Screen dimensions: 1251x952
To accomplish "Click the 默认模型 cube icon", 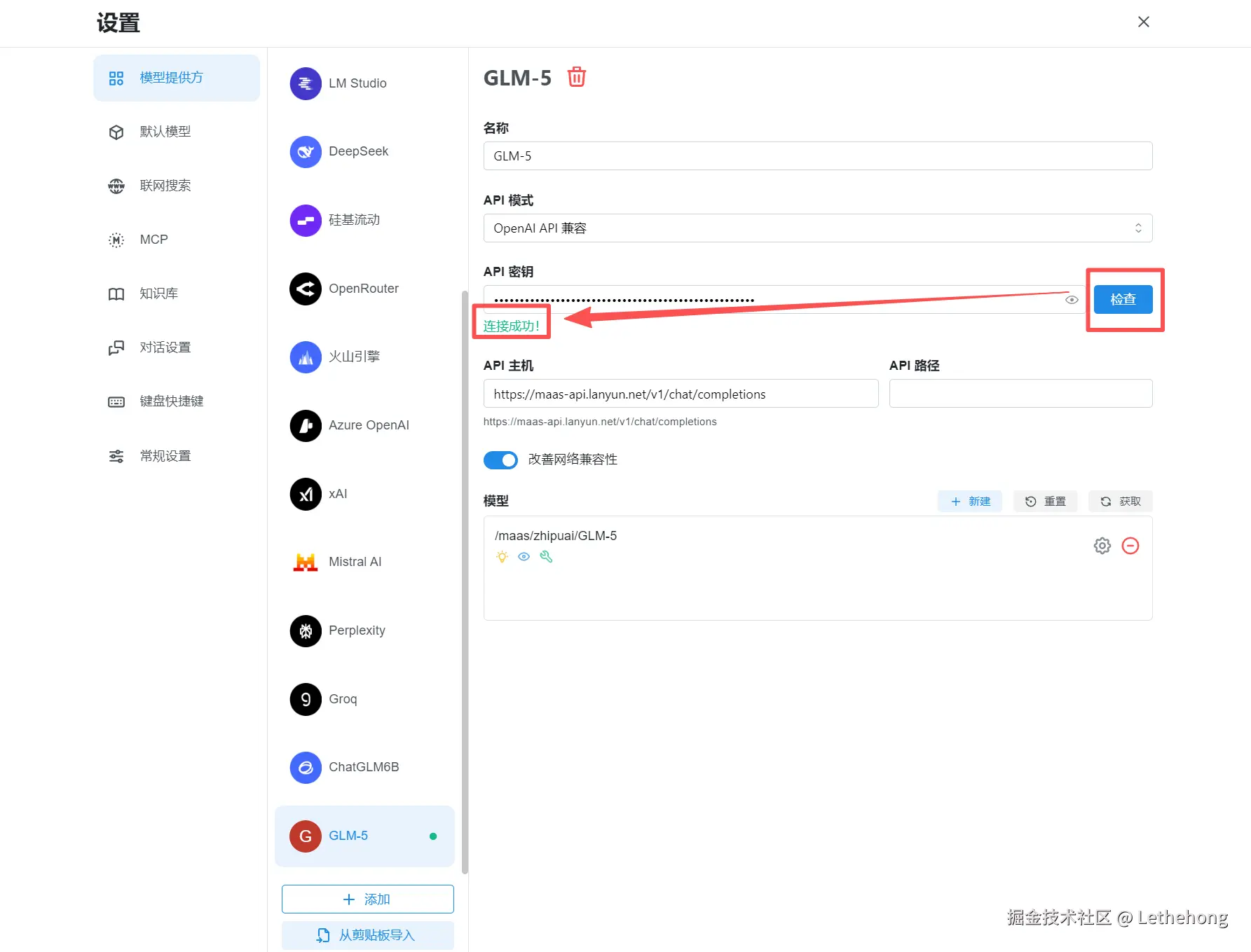I will coord(116,132).
